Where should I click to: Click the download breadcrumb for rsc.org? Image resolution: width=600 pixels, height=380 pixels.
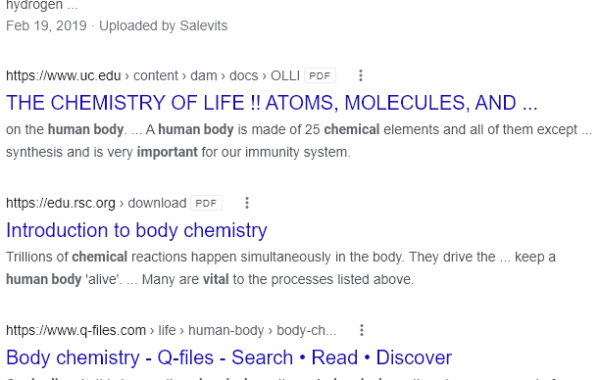click(157, 203)
